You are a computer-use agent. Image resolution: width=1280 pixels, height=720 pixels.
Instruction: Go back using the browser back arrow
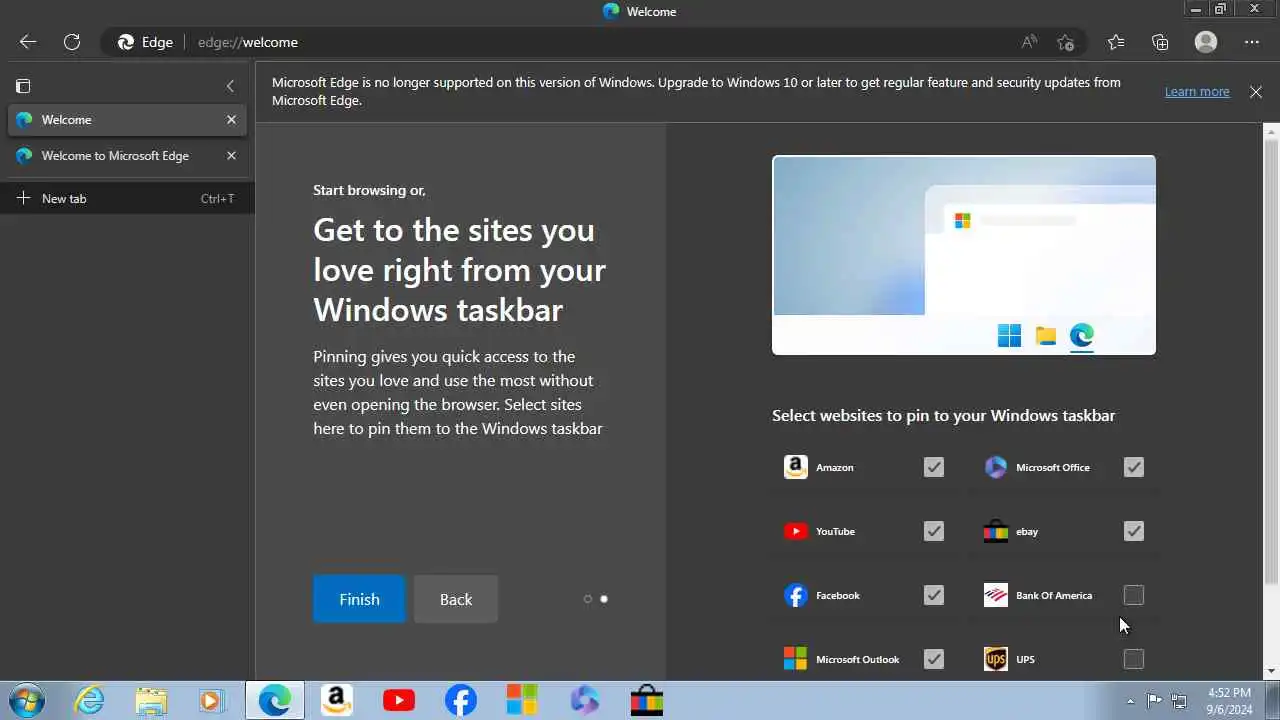[x=28, y=42]
